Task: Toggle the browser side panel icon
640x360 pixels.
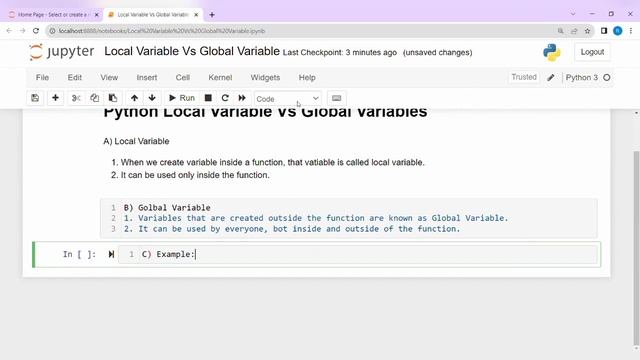Action: (x=604, y=31)
